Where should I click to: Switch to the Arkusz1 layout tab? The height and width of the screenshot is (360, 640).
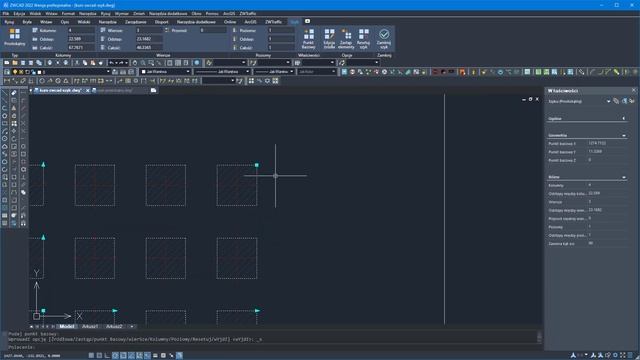click(x=90, y=327)
